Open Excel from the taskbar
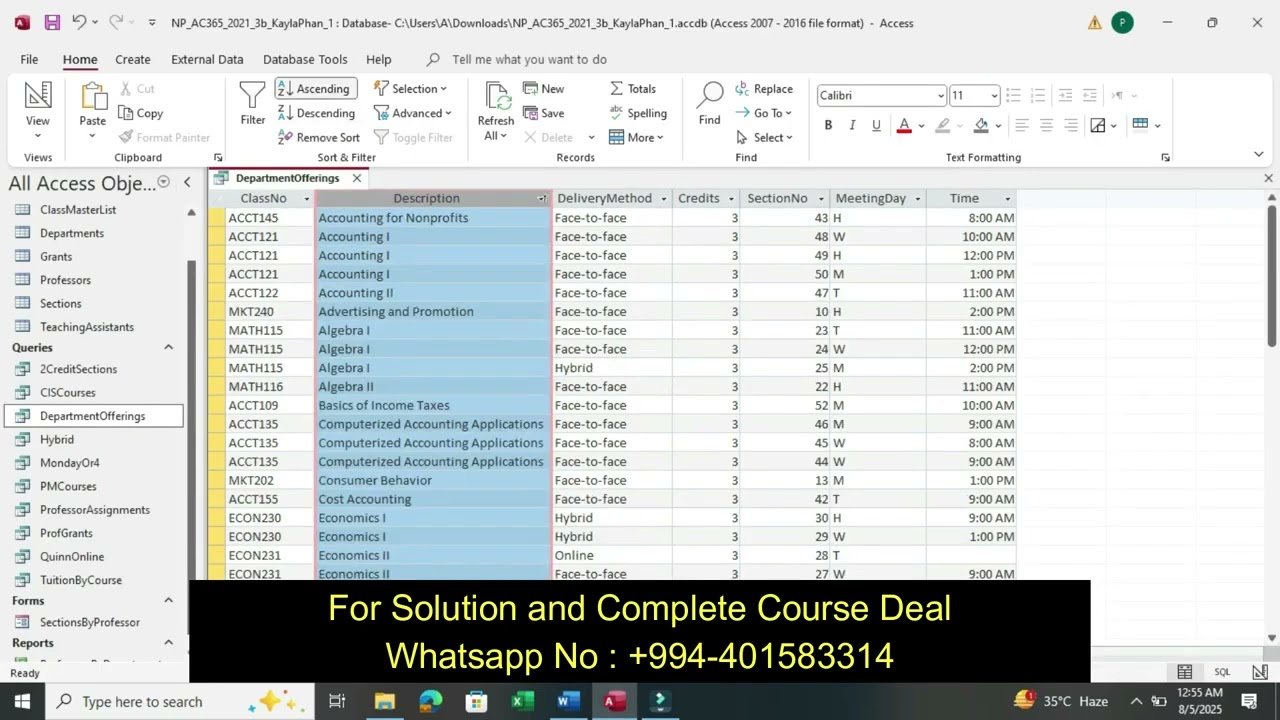Viewport: 1280px width, 720px height. pyautogui.click(x=523, y=701)
